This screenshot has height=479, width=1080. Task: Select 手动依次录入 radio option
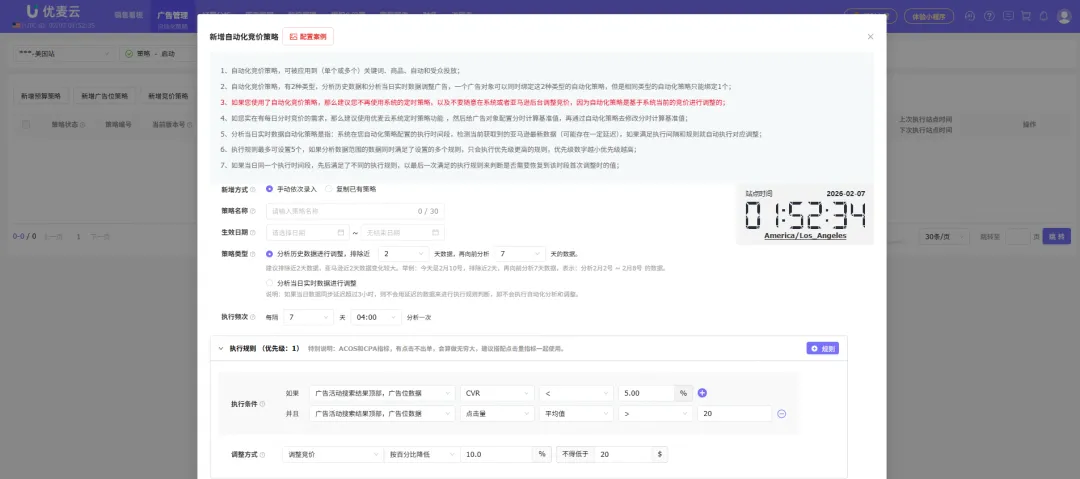click(x=270, y=189)
